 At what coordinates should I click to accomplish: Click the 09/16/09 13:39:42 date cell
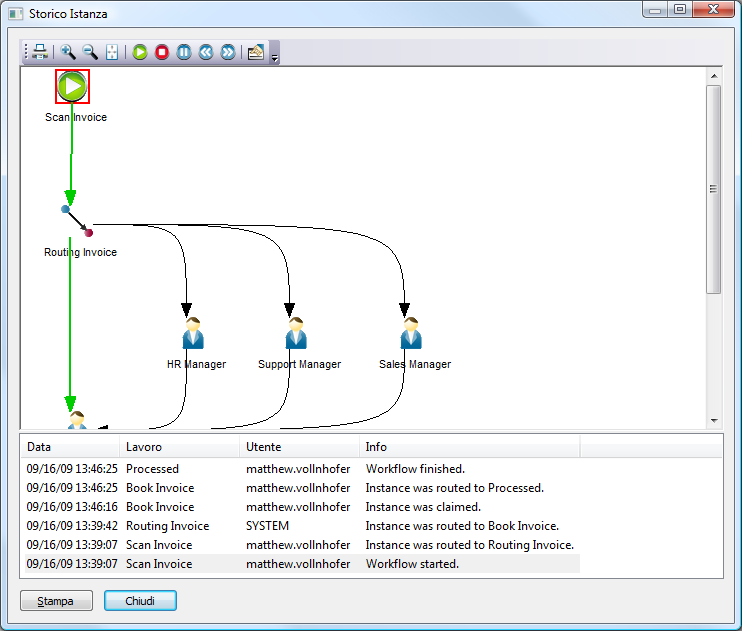coord(72,526)
